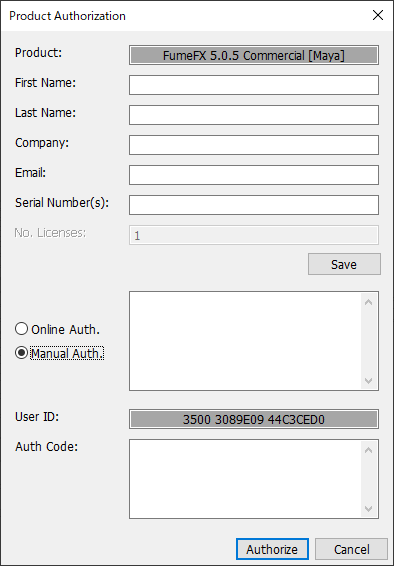Click the Save button
Screen dimensions: 394x566
pos(344,264)
